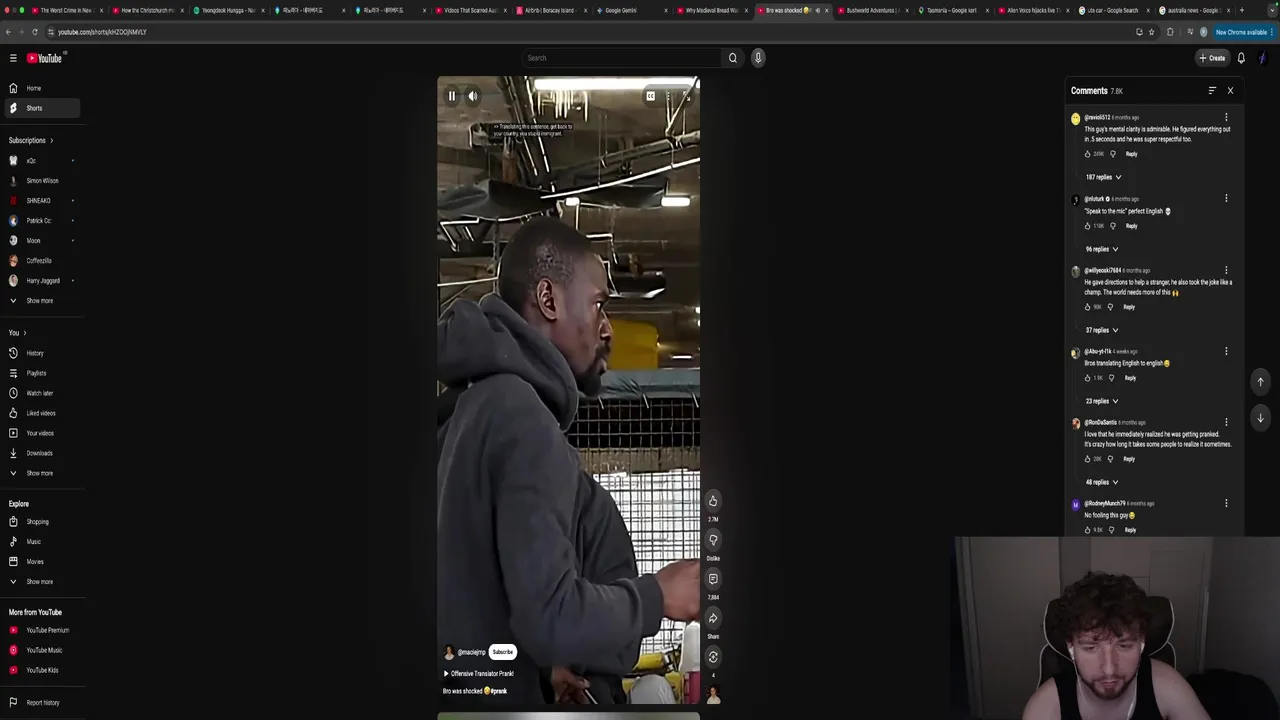Screen dimensions: 1280x720
Task: Expand the 96 replies thread
Action: 1101,249
